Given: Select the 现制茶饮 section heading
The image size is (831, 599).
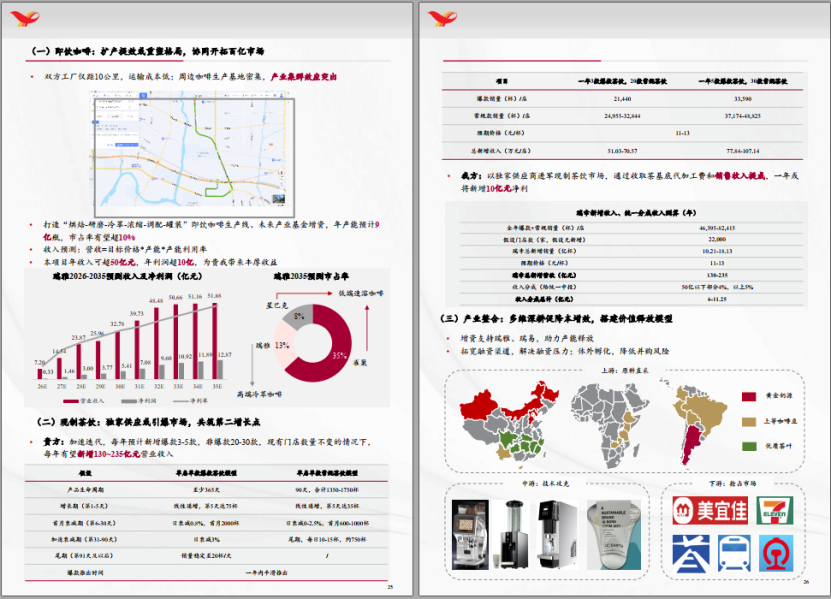Looking at the screenshot, I should pyautogui.click(x=148, y=422).
